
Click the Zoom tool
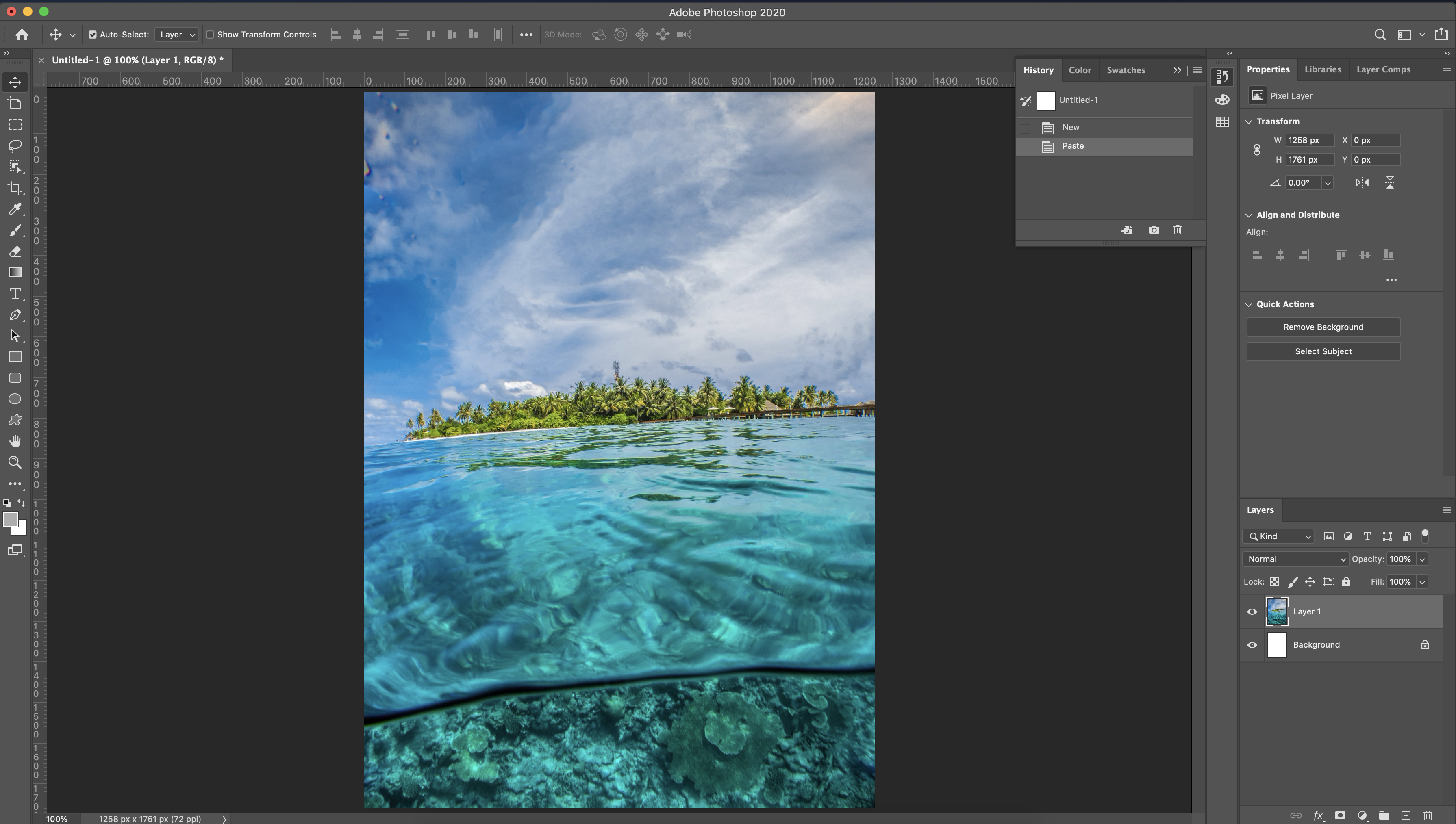(x=15, y=462)
